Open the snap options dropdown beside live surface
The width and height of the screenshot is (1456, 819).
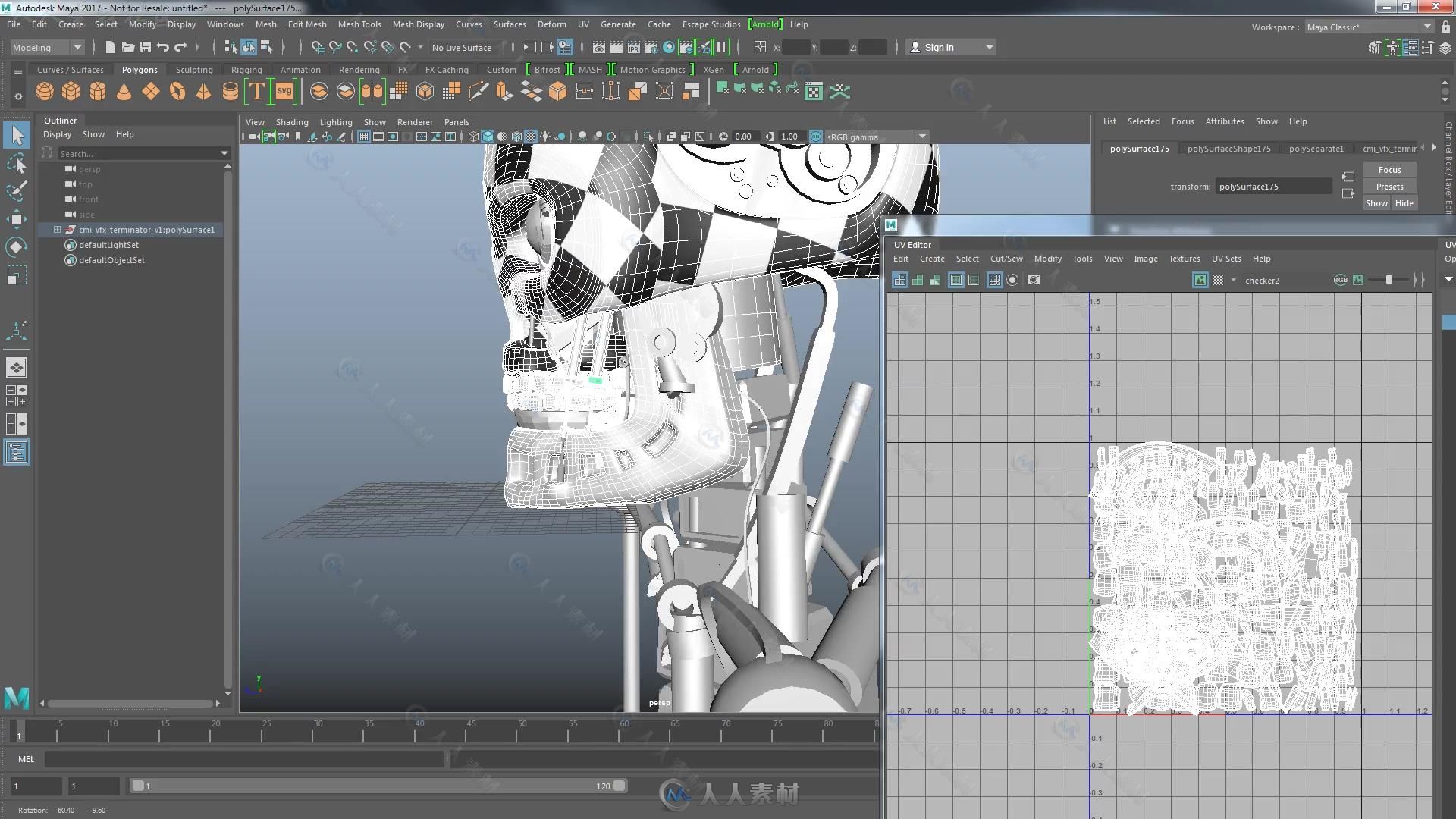click(420, 47)
